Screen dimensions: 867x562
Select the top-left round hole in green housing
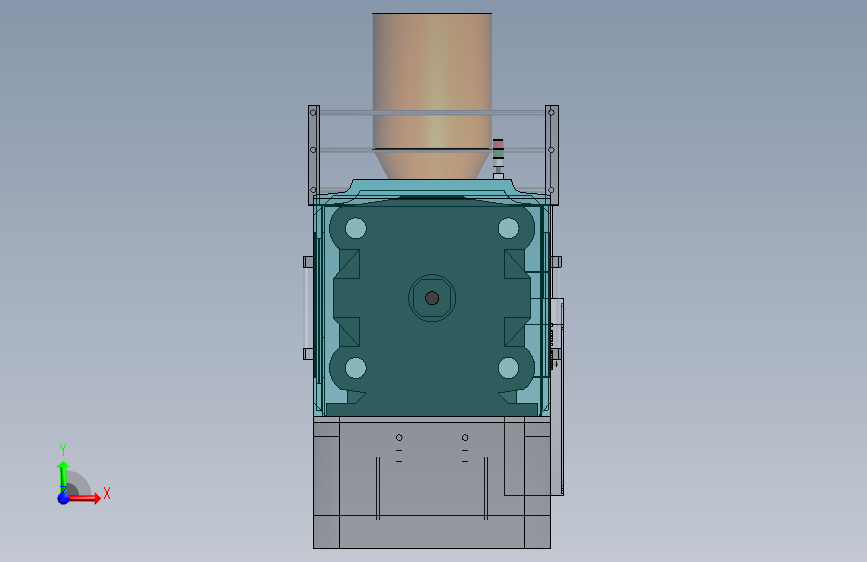356,228
